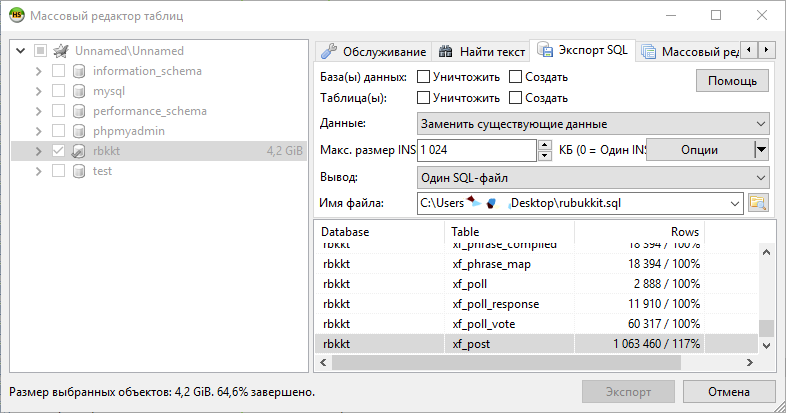786x413 pixels.
Task: Click the Помощь button
Action: click(732, 81)
